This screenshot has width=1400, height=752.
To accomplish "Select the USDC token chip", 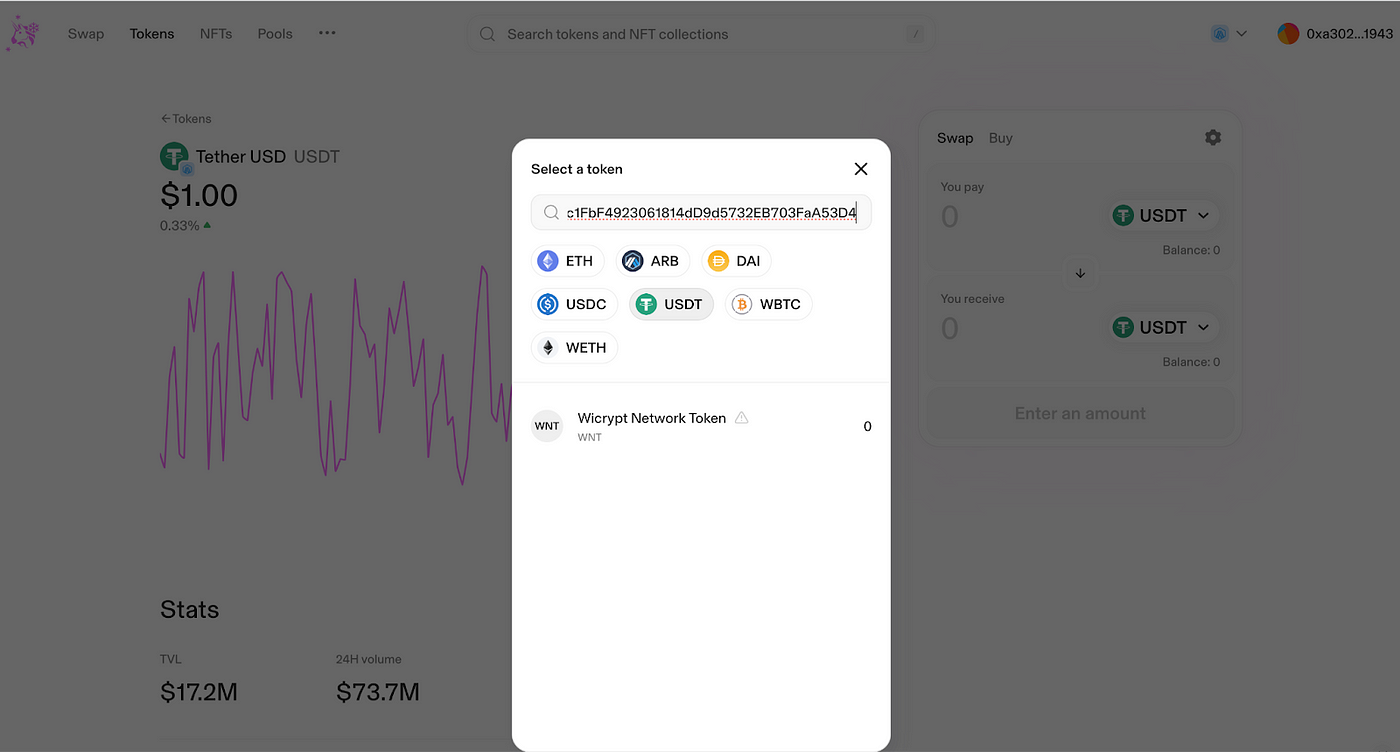I will point(574,304).
